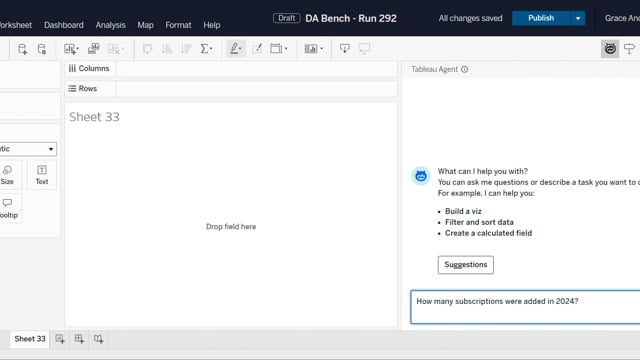The height and width of the screenshot is (360, 640).
Task: Click the Suggestions button
Action: pyautogui.click(x=466, y=265)
